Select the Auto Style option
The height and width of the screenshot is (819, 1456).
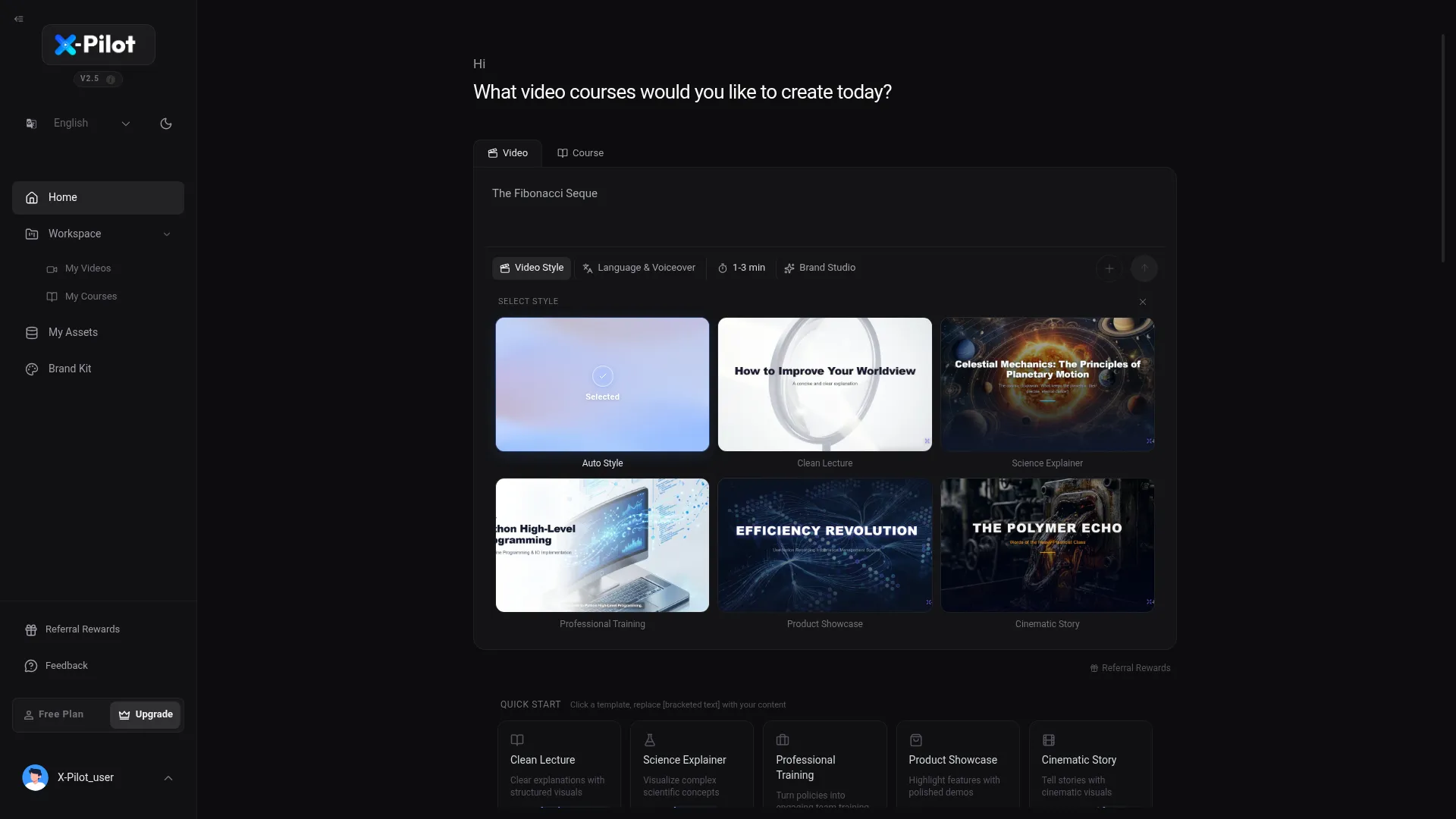[602, 384]
